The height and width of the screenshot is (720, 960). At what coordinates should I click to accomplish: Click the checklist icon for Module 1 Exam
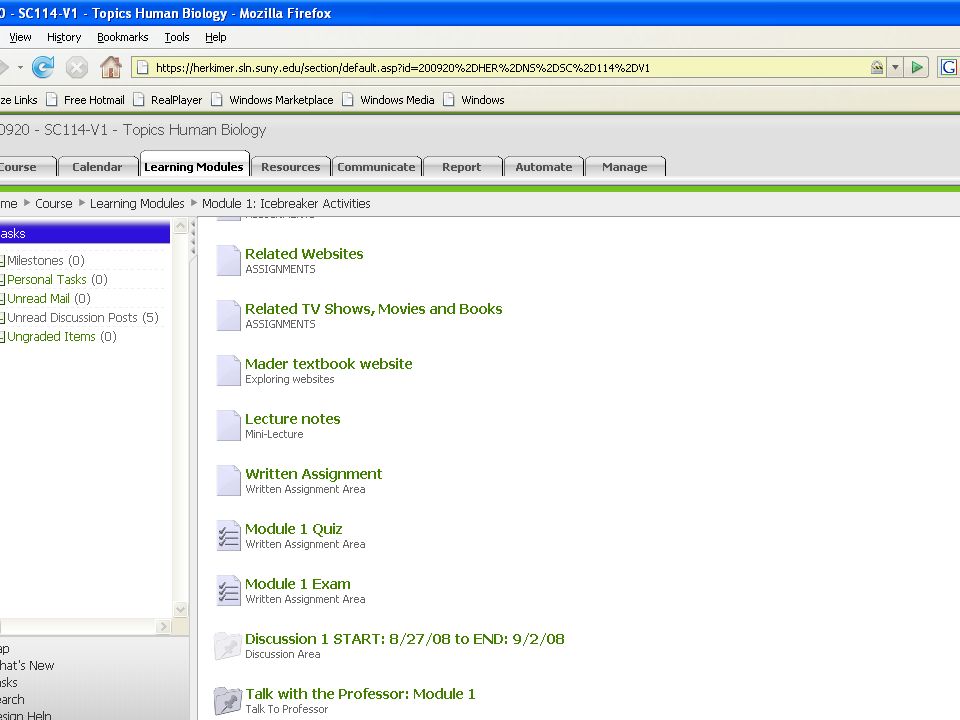[x=228, y=591]
